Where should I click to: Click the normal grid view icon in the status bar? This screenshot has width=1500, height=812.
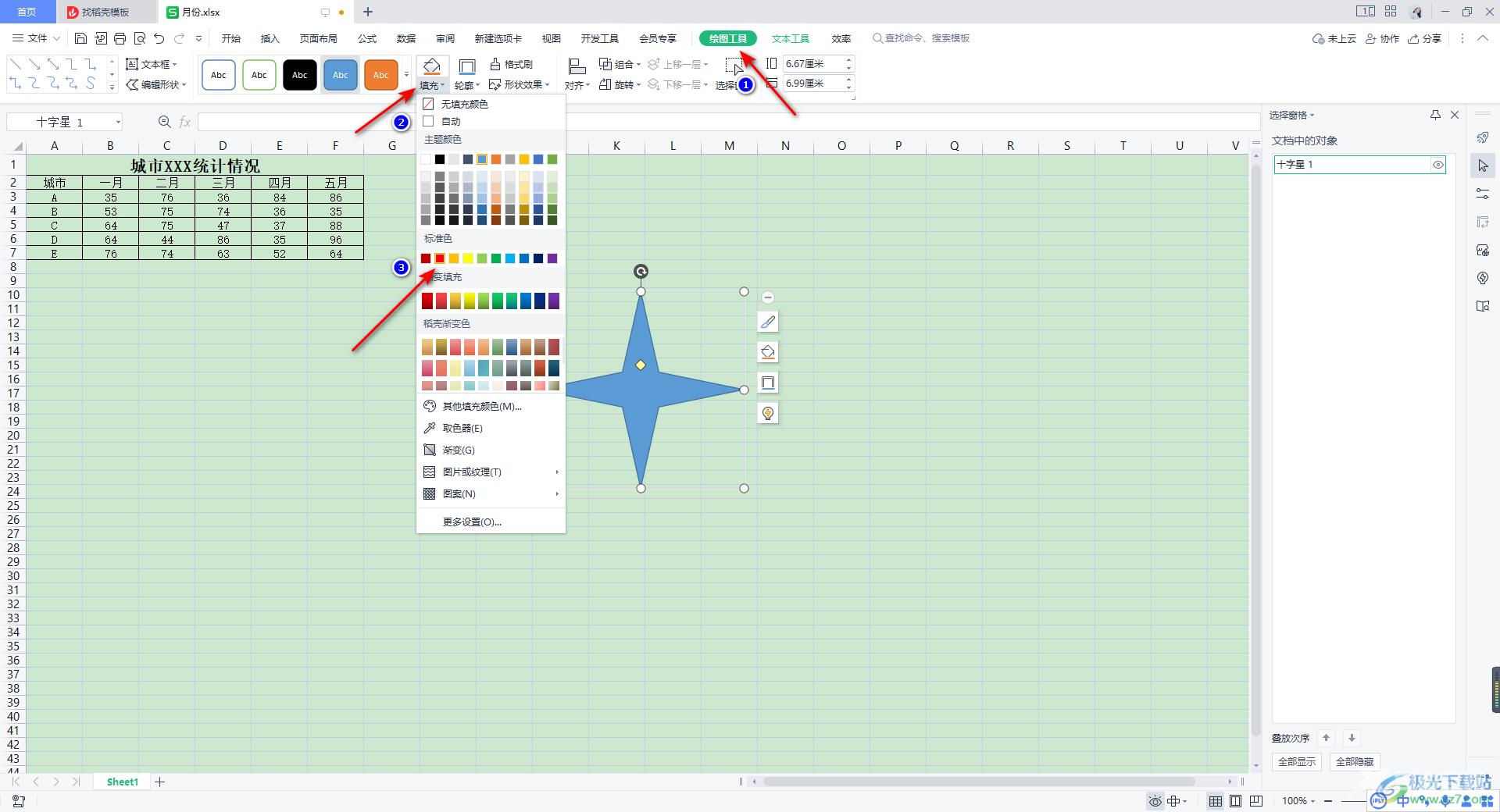[x=1216, y=801]
